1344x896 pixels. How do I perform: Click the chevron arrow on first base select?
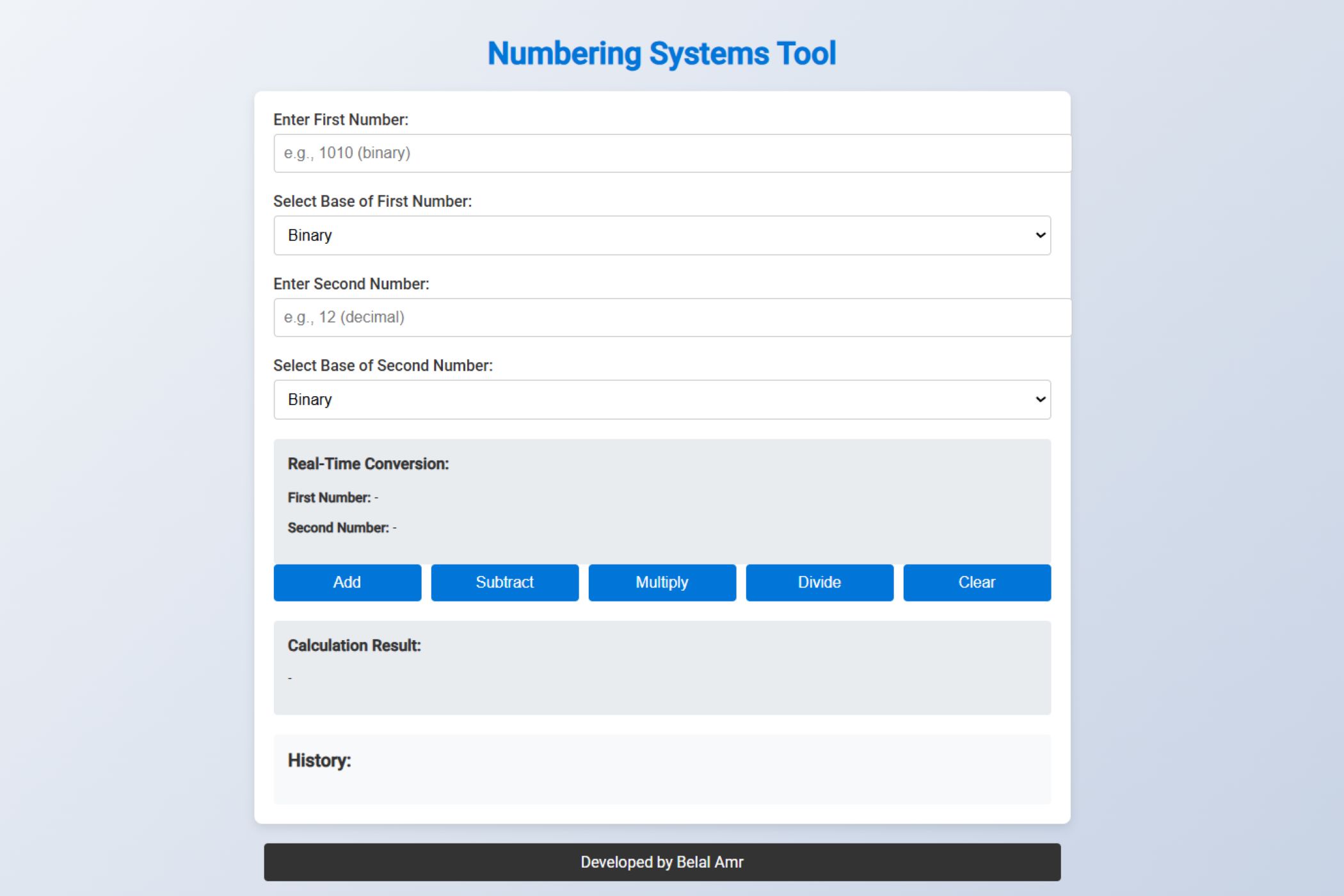(1040, 236)
